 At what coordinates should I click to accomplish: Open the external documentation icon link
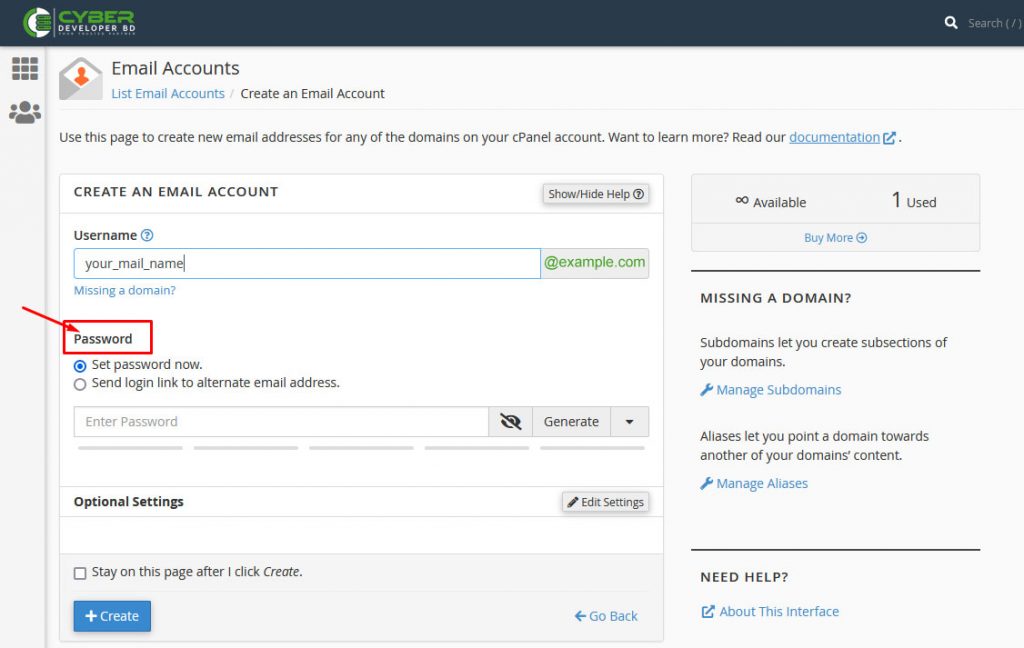click(x=888, y=137)
